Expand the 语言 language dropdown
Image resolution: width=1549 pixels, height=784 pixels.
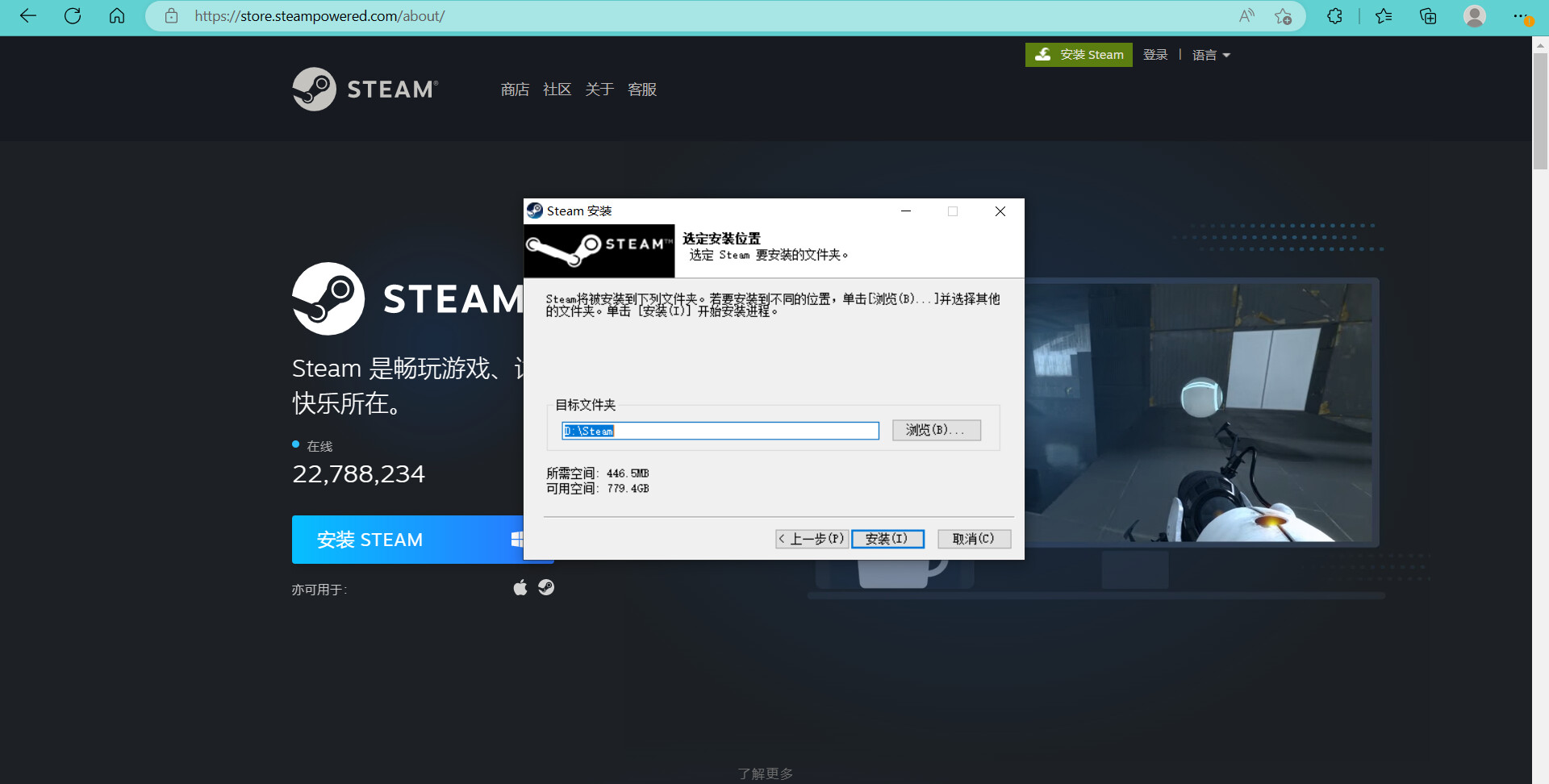1211,55
